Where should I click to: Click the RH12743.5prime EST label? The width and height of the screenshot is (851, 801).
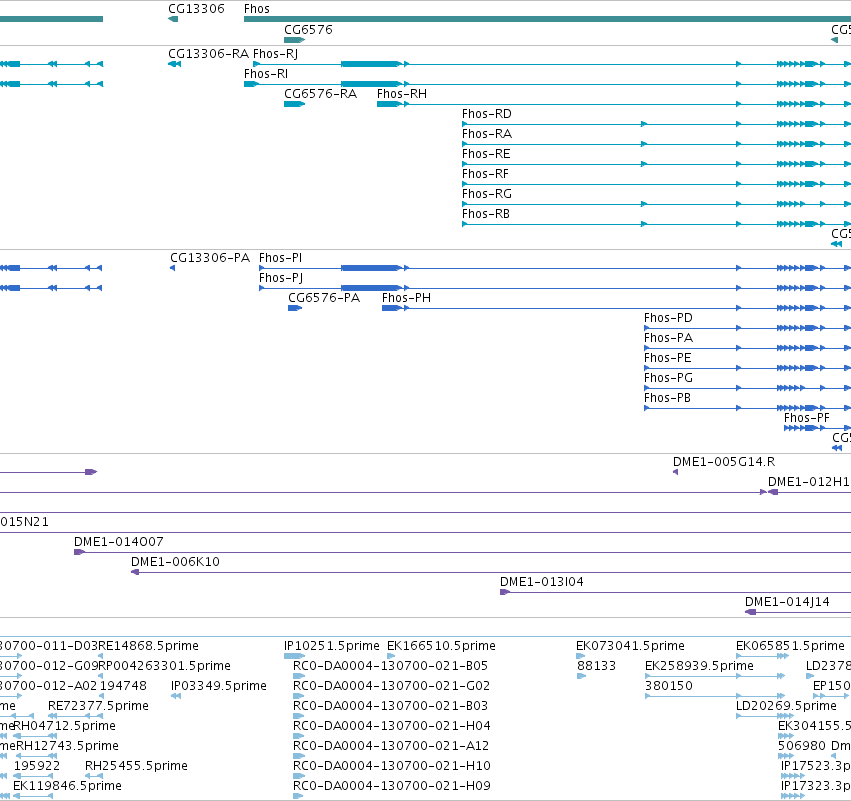tap(67, 746)
